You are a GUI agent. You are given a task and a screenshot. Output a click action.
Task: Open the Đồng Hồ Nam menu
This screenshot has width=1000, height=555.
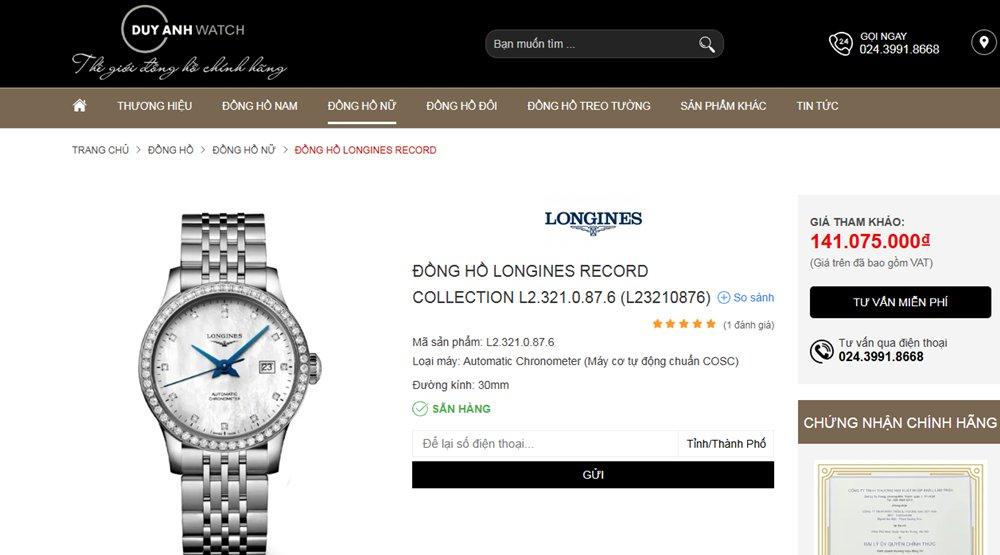260,106
